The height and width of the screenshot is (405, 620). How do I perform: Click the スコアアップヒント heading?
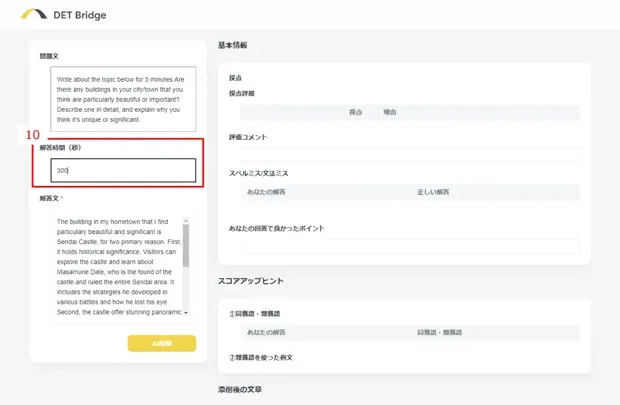251,281
